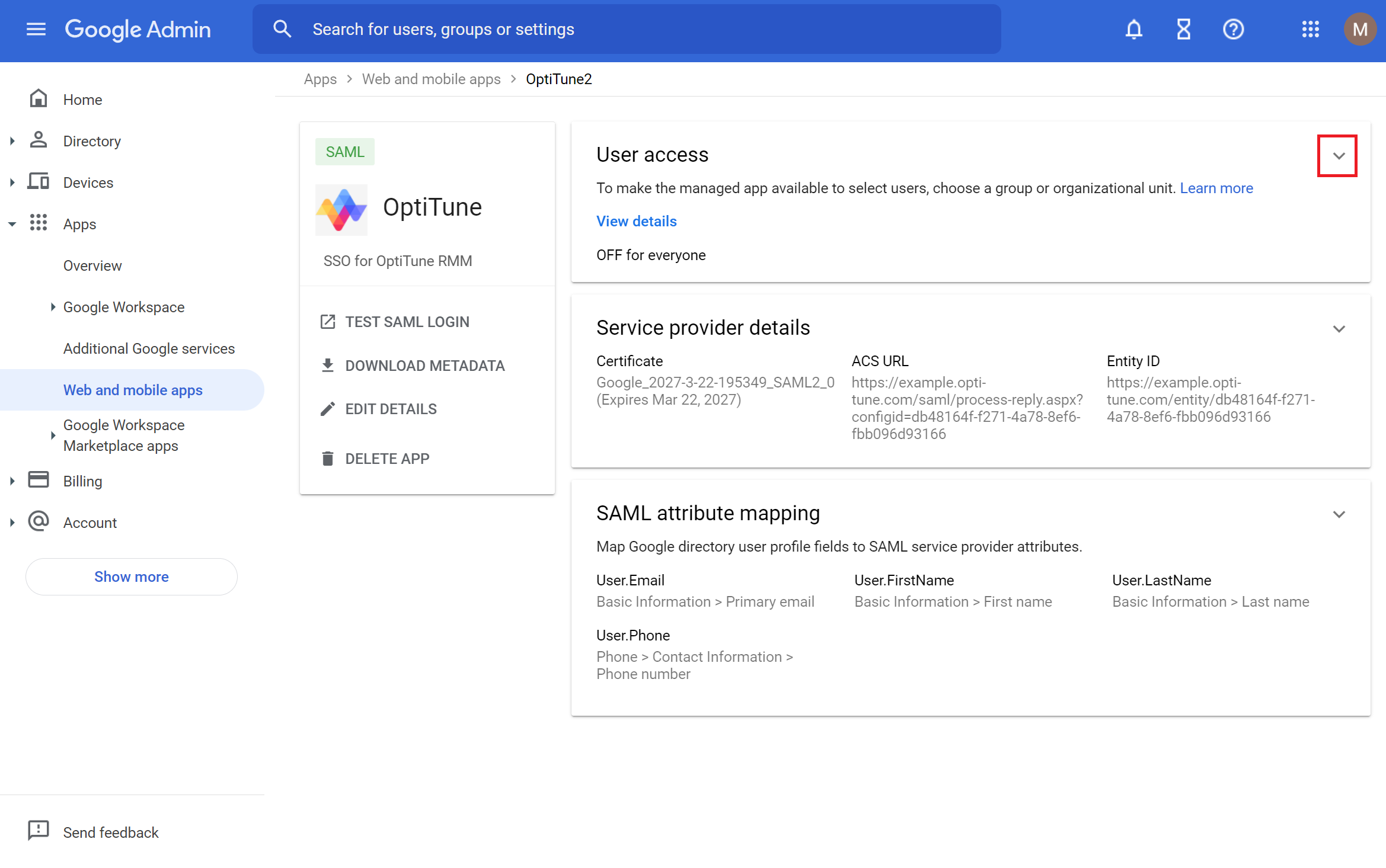Expand the Billing tree arrow
Screen dimensions: 1386x868
coord(12,481)
